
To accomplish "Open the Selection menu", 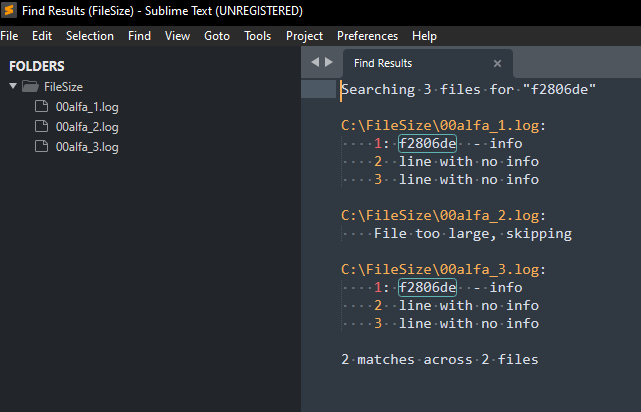I will pos(90,36).
